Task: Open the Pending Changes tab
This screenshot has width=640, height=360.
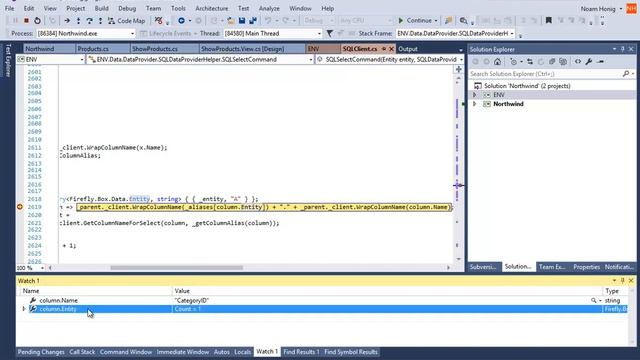Action: point(41,352)
